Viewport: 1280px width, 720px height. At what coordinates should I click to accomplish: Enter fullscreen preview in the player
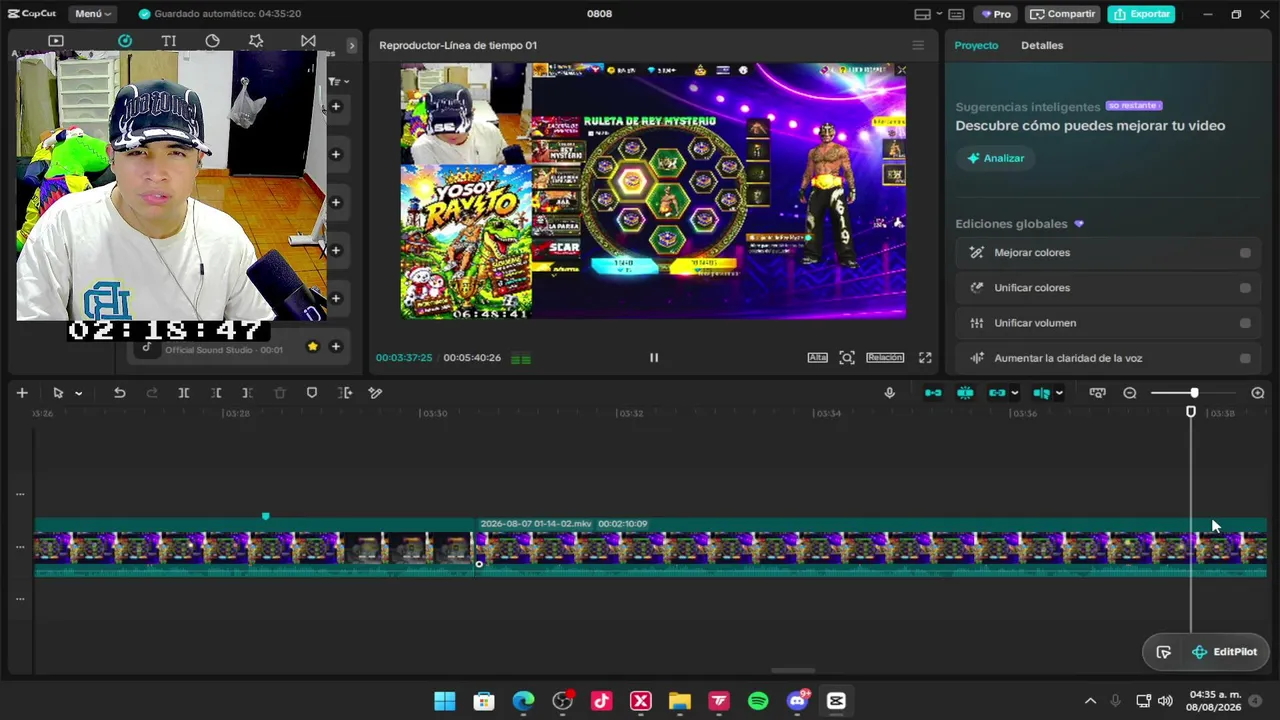point(925,357)
